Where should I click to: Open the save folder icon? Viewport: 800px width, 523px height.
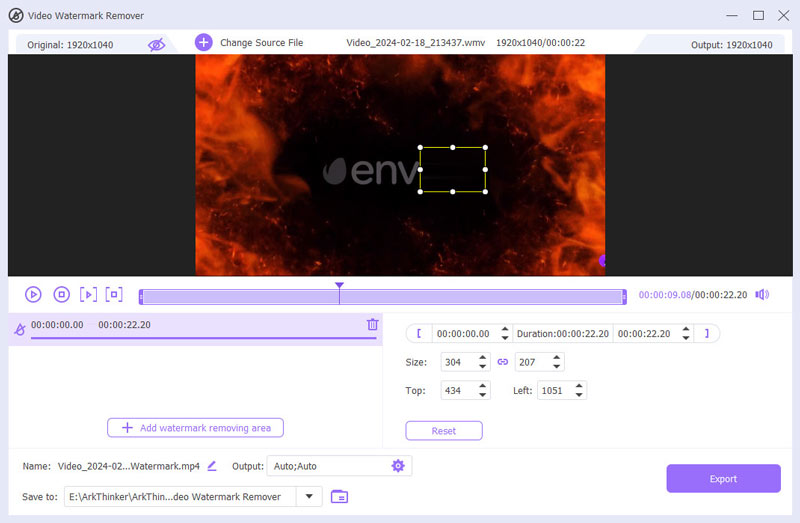point(339,496)
